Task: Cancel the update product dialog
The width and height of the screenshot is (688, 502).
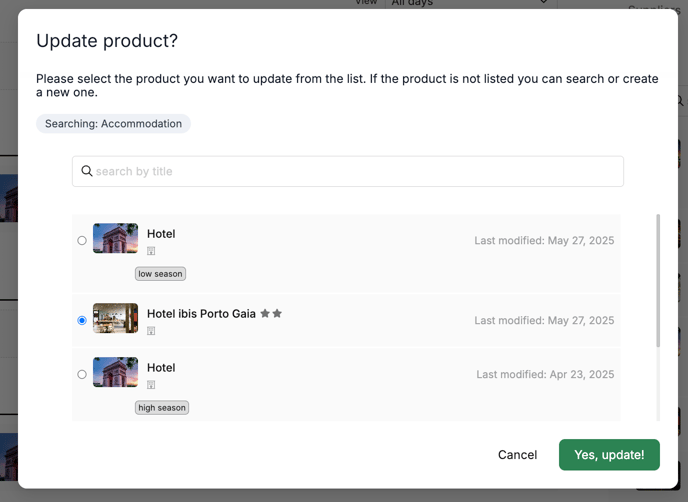Action: click(x=517, y=455)
